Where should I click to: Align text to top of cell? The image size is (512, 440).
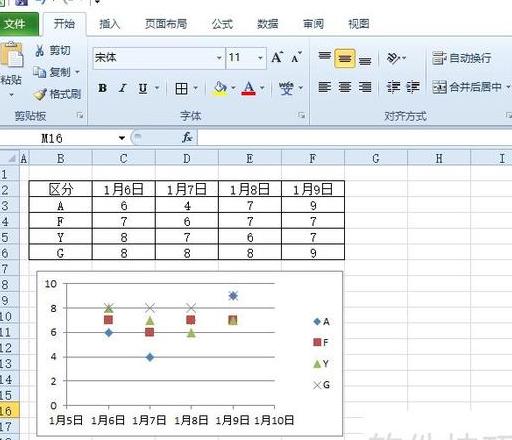324,57
